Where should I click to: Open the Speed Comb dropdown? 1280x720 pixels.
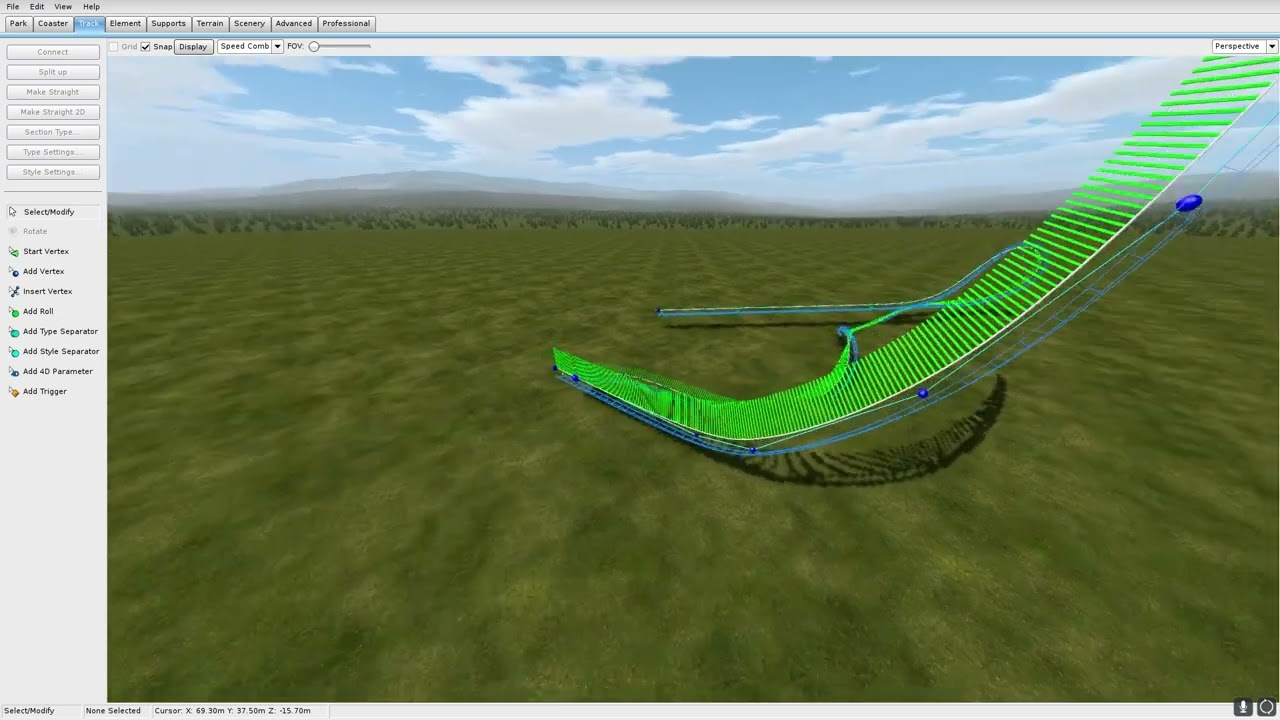tap(250, 46)
